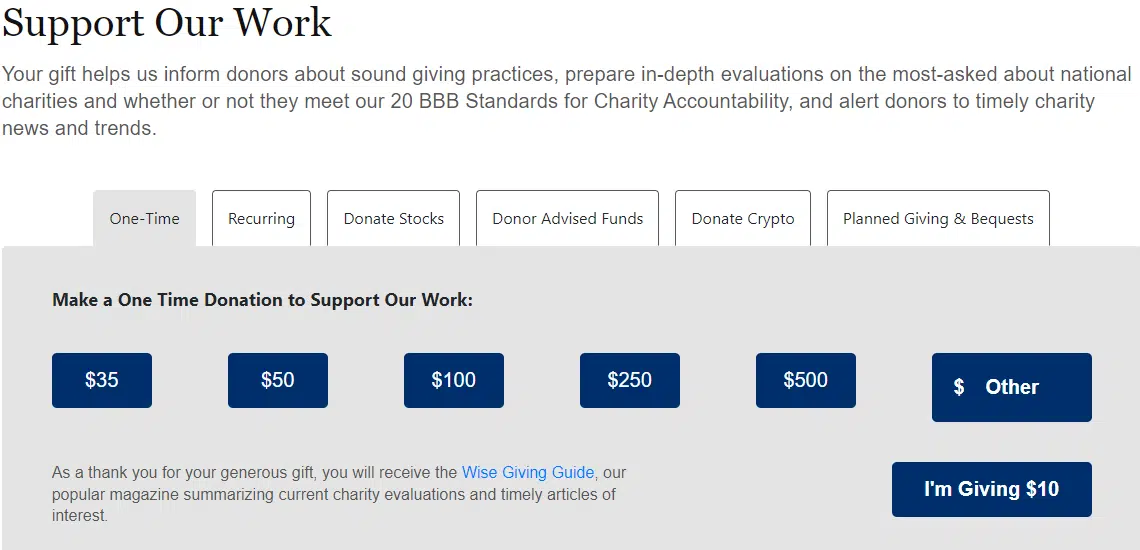Select the $100 donation amount

point(454,380)
